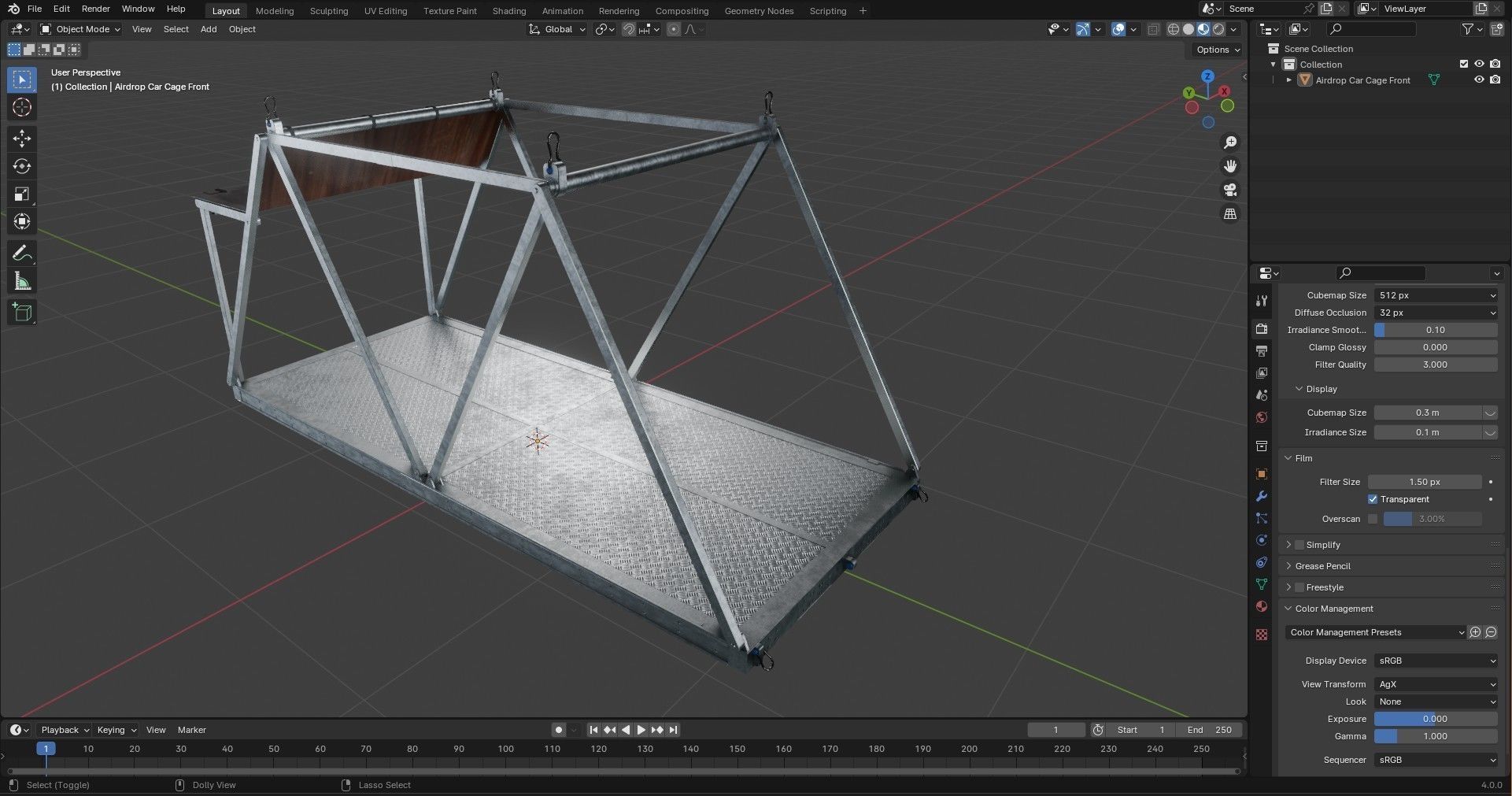This screenshot has height=796, width=1512.
Task: Select the Annotate tool
Action: coord(22,254)
